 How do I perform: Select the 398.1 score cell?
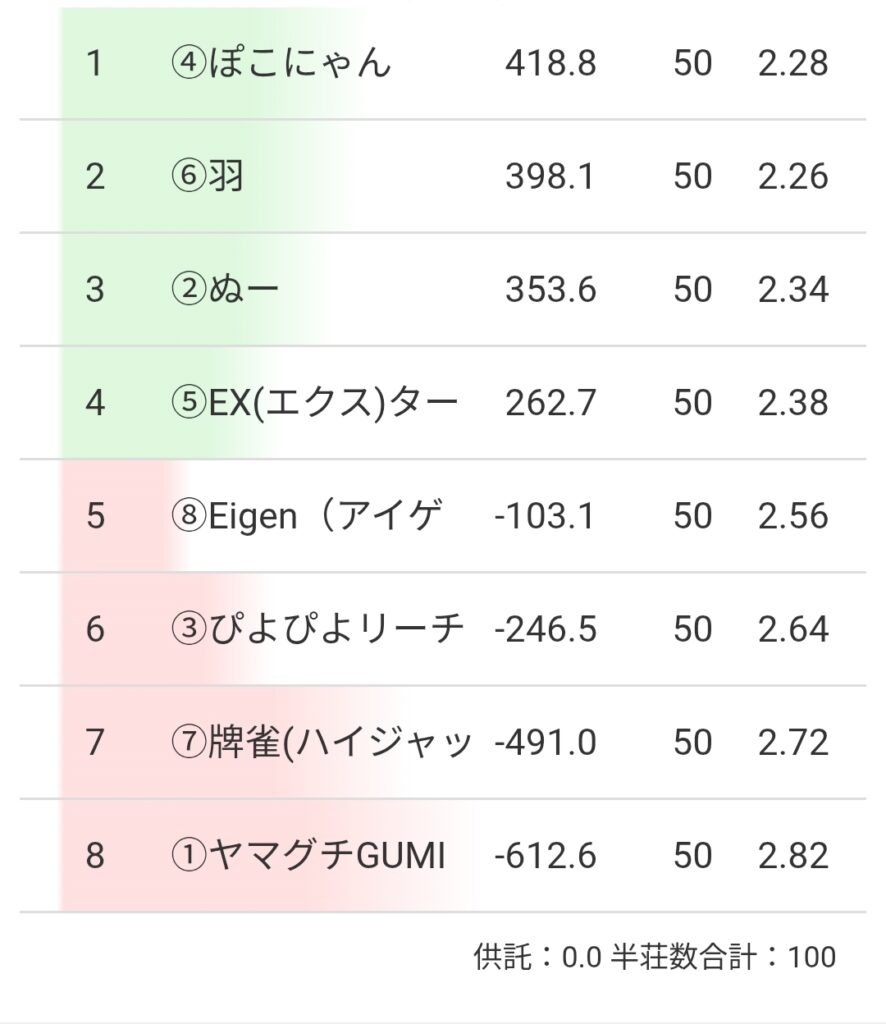[x=550, y=177]
